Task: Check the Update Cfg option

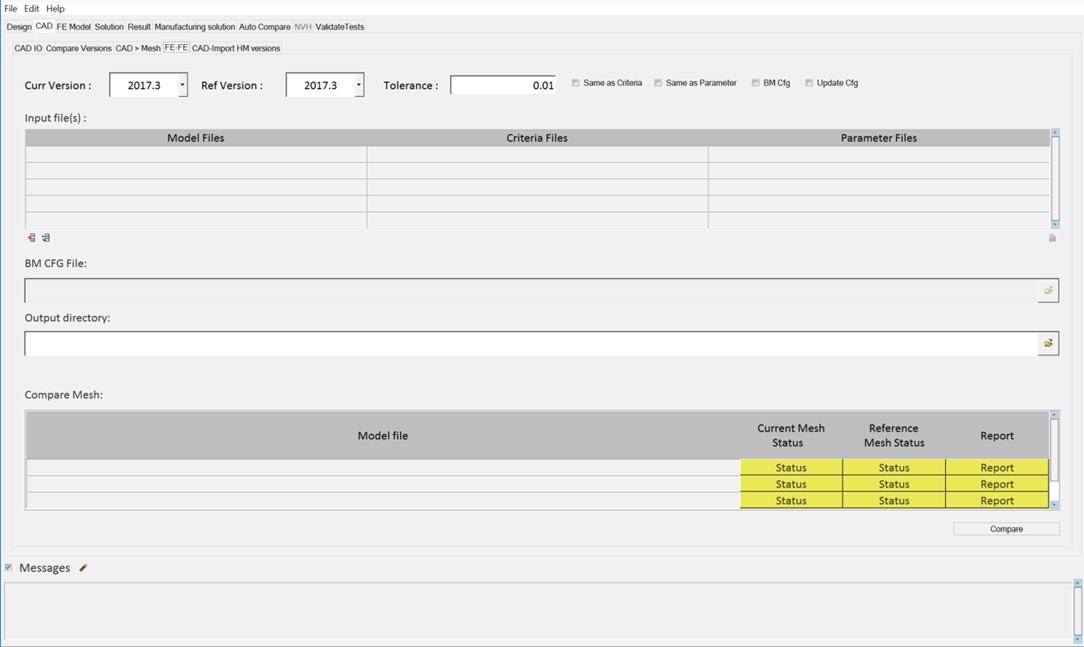Action: 809,83
